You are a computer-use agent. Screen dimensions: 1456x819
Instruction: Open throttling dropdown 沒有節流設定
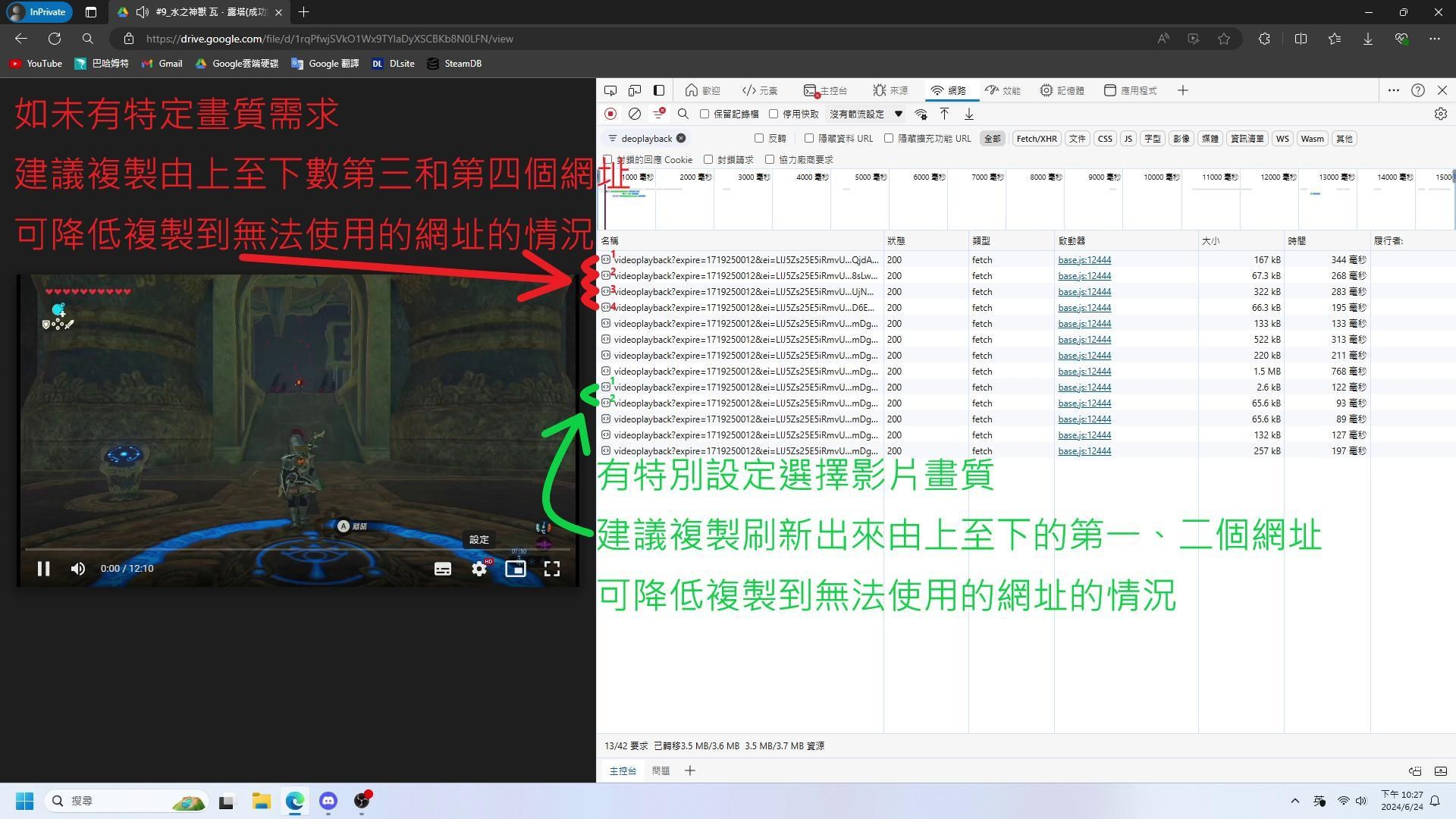[x=866, y=114]
